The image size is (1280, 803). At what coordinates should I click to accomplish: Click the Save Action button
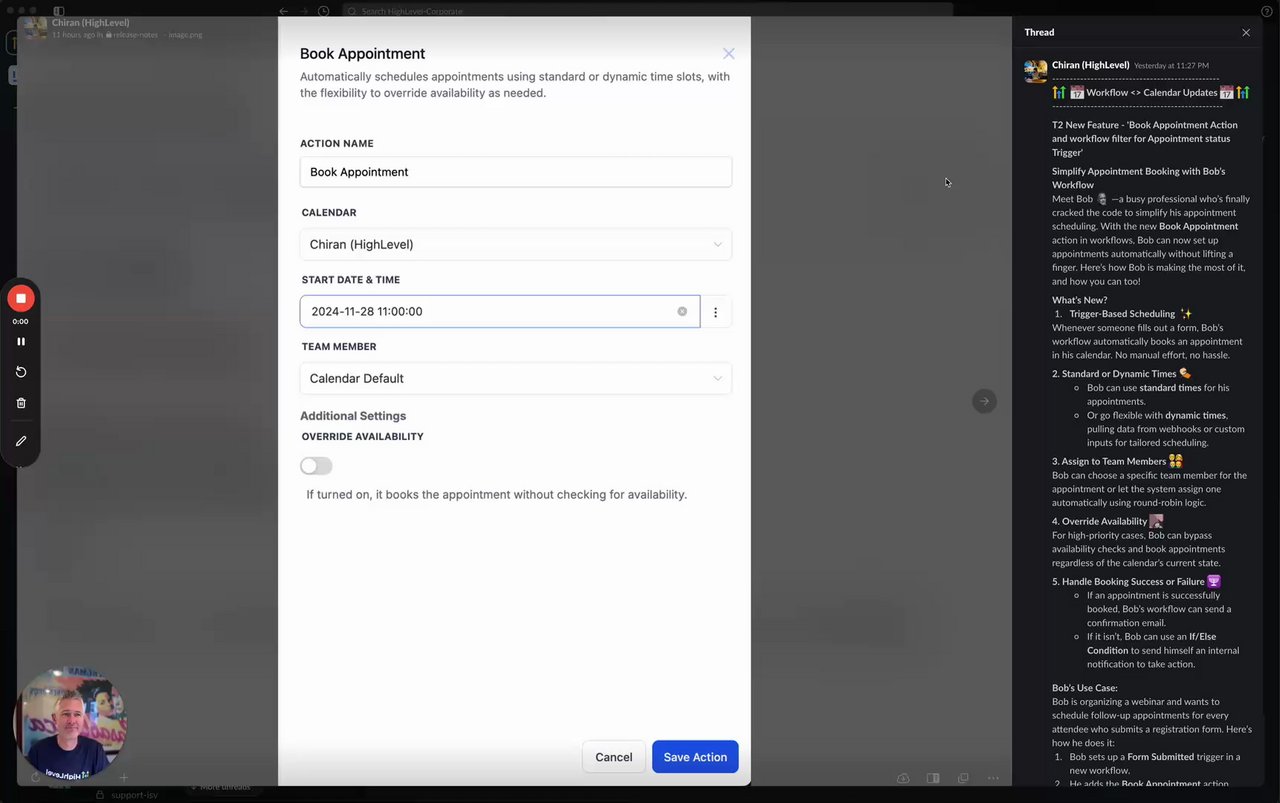[x=695, y=757]
